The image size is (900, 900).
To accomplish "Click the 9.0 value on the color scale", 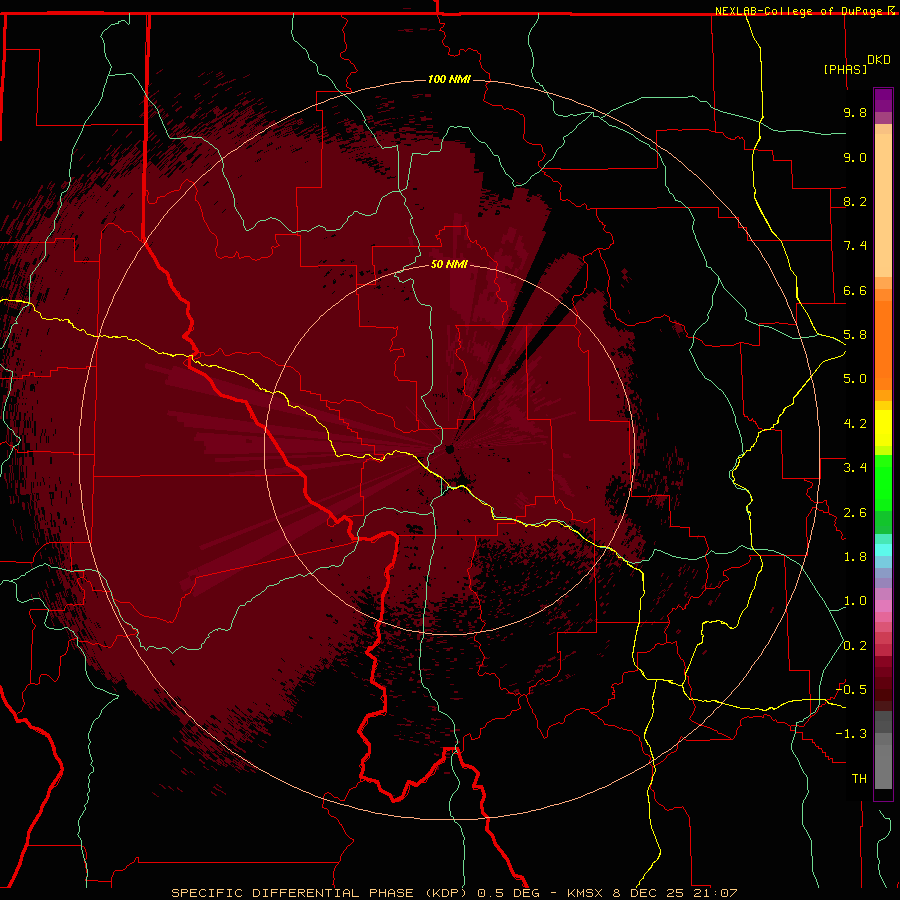I will pyautogui.click(x=855, y=157).
